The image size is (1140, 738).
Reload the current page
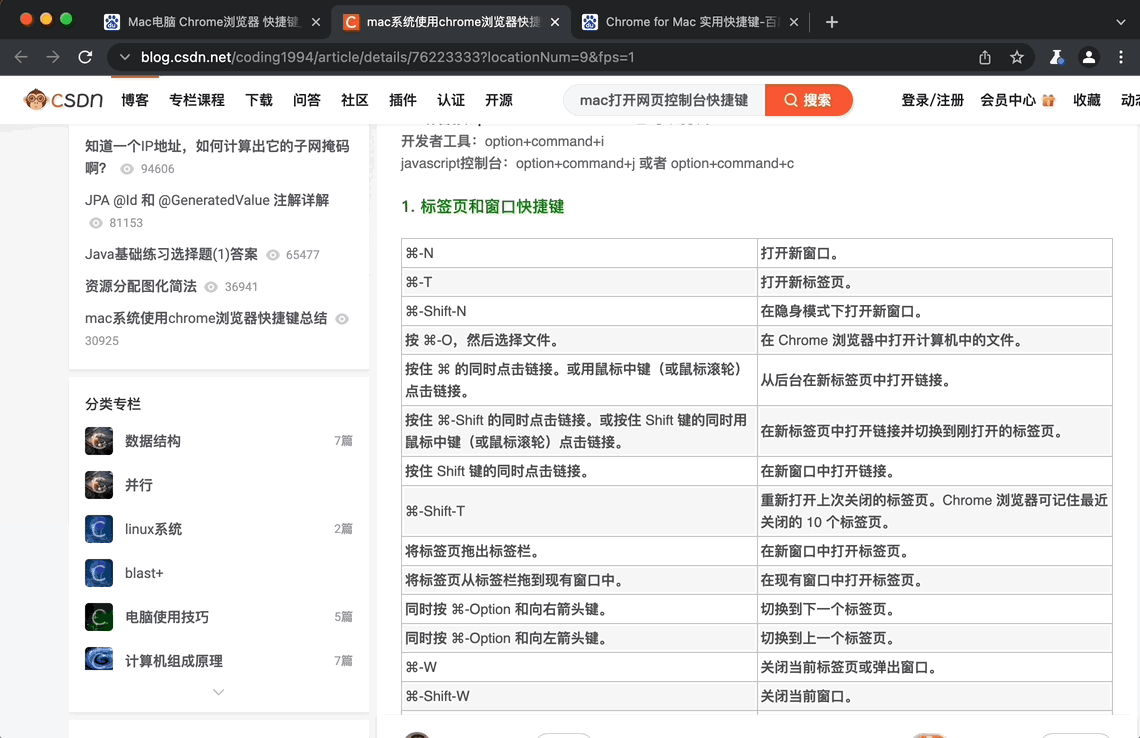pyautogui.click(x=85, y=57)
